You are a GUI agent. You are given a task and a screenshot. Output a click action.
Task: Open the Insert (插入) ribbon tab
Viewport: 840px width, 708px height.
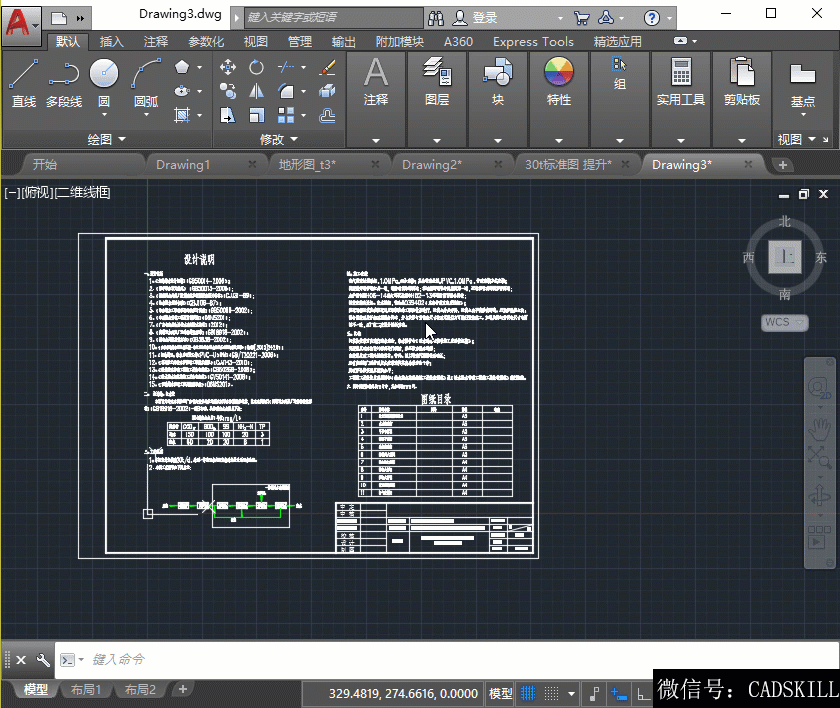112,42
